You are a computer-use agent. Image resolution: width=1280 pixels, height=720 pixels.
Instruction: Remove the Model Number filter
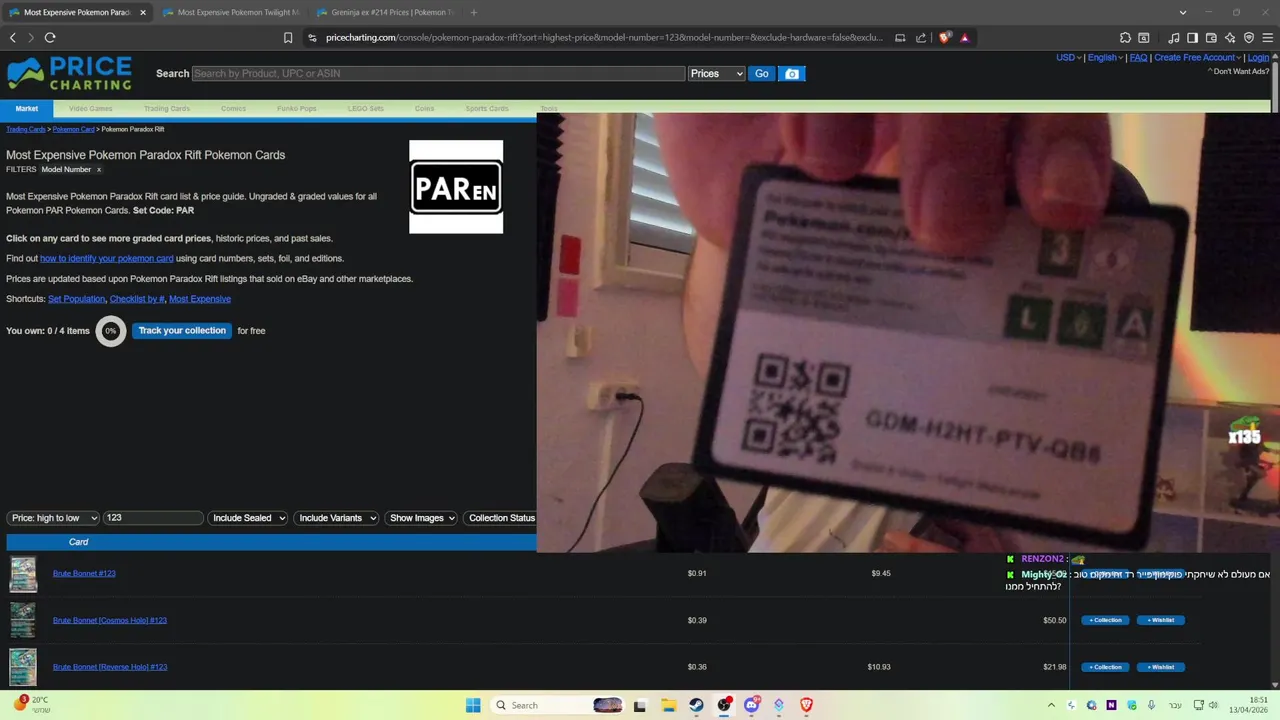pos(98,170)
